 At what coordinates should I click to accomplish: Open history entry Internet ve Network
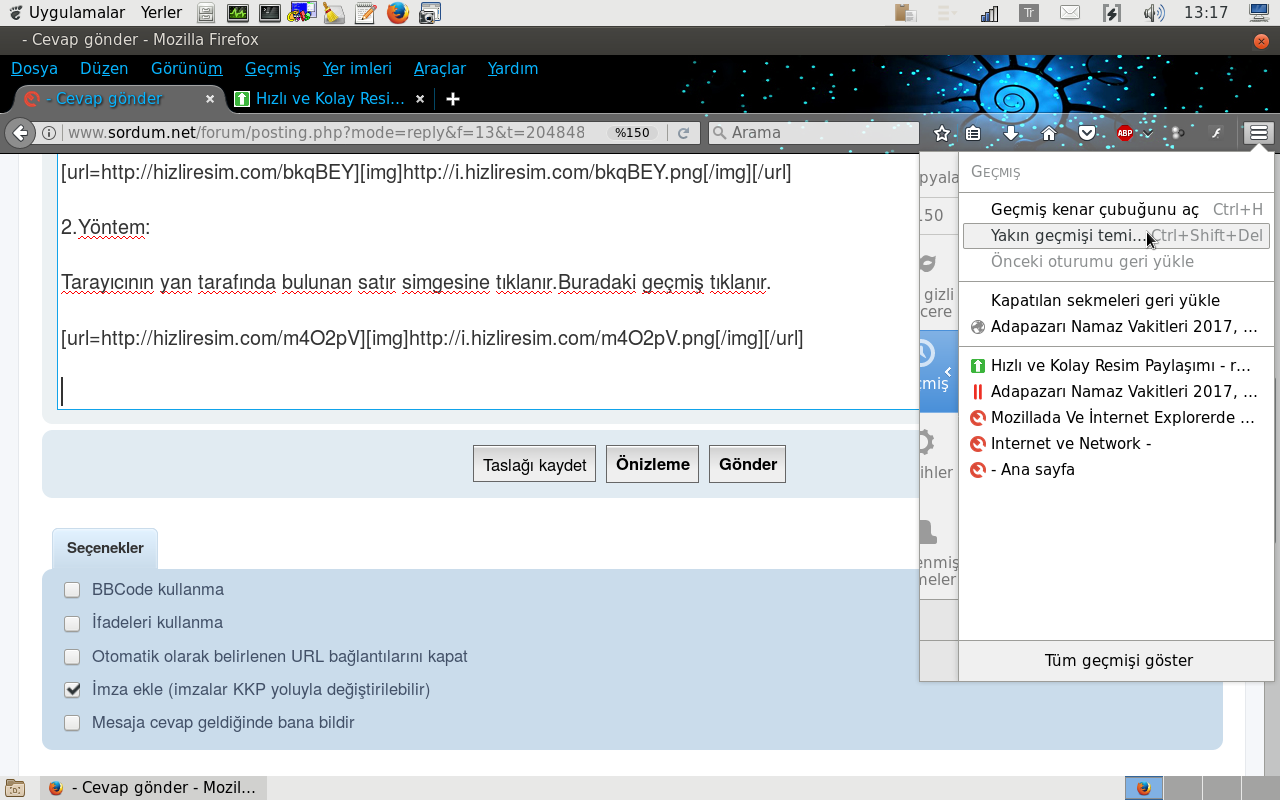coord(1116,443)
